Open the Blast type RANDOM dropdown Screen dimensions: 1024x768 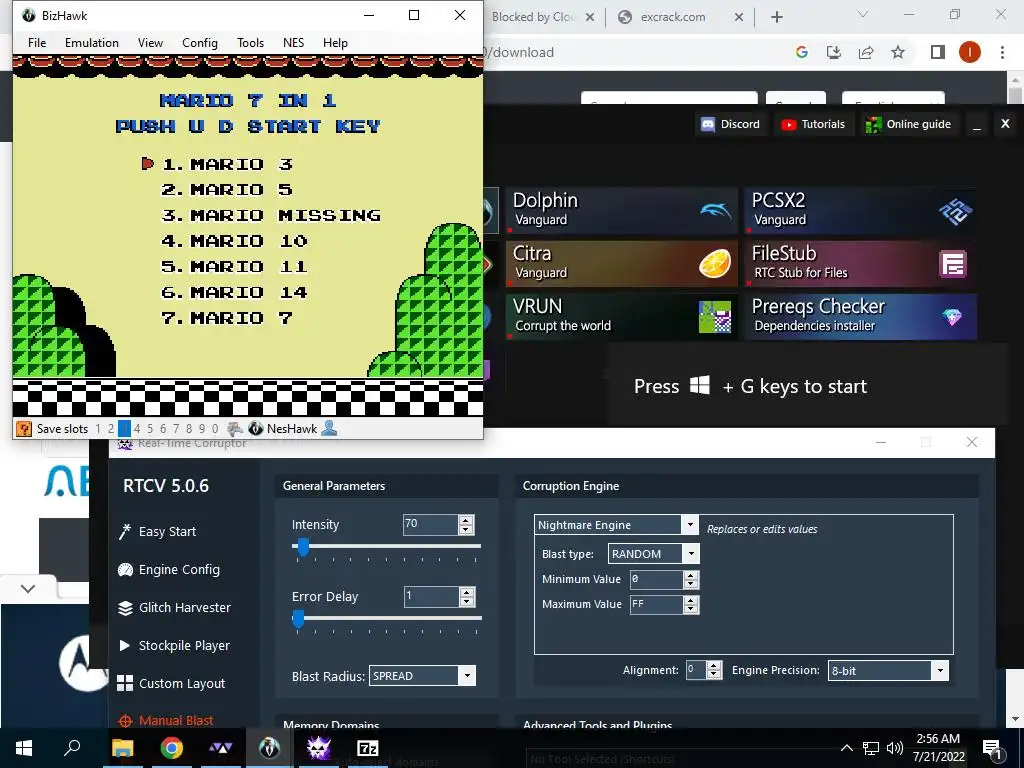654,554
